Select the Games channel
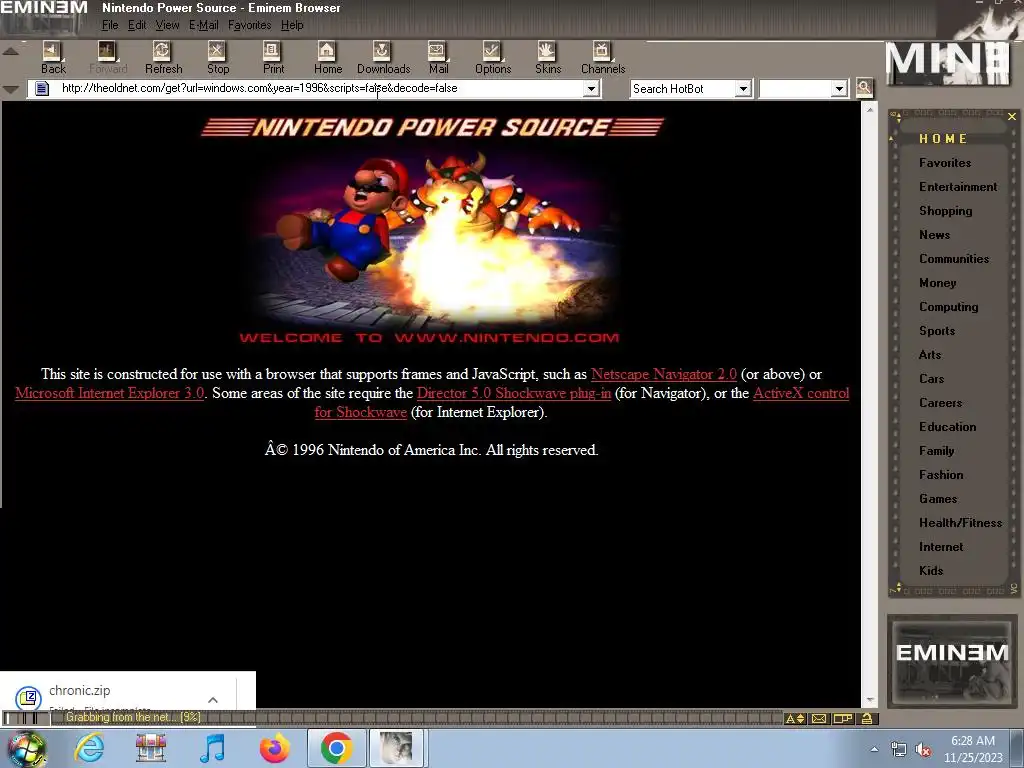This screenshot has height=768, width=1024. (x=938, y=499)
